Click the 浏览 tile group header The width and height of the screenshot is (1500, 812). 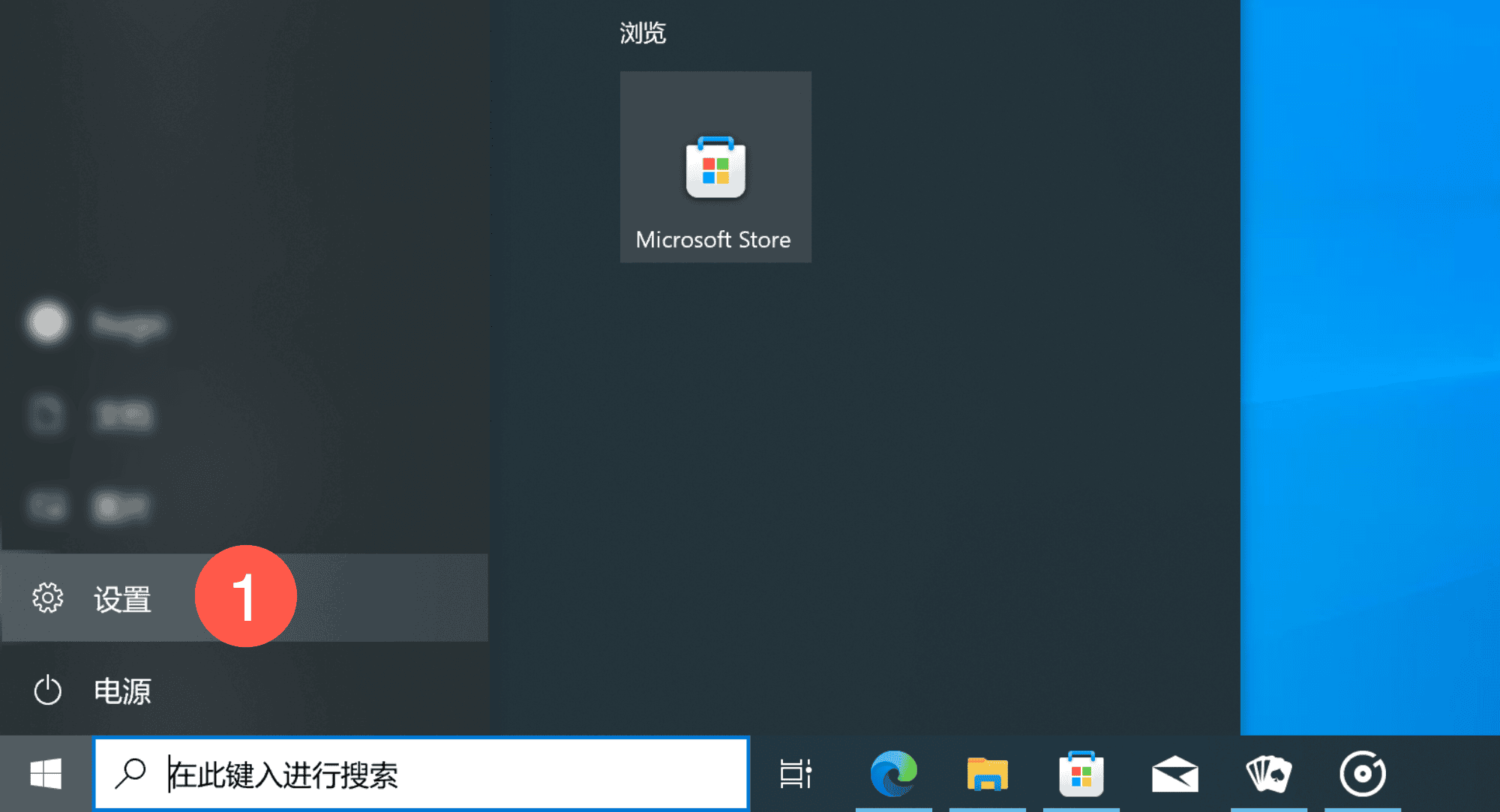[643, 33]
